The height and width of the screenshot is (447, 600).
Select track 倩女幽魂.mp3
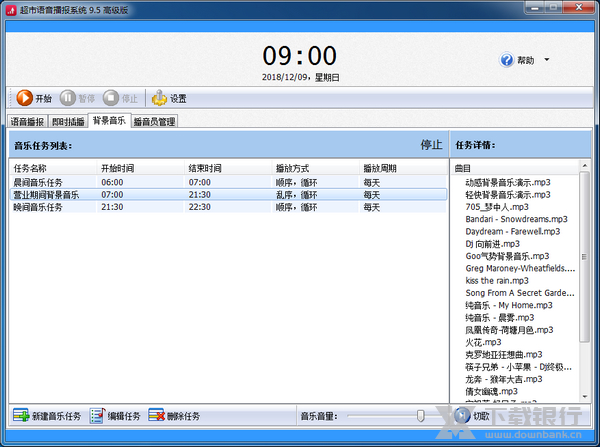[491, 391]
